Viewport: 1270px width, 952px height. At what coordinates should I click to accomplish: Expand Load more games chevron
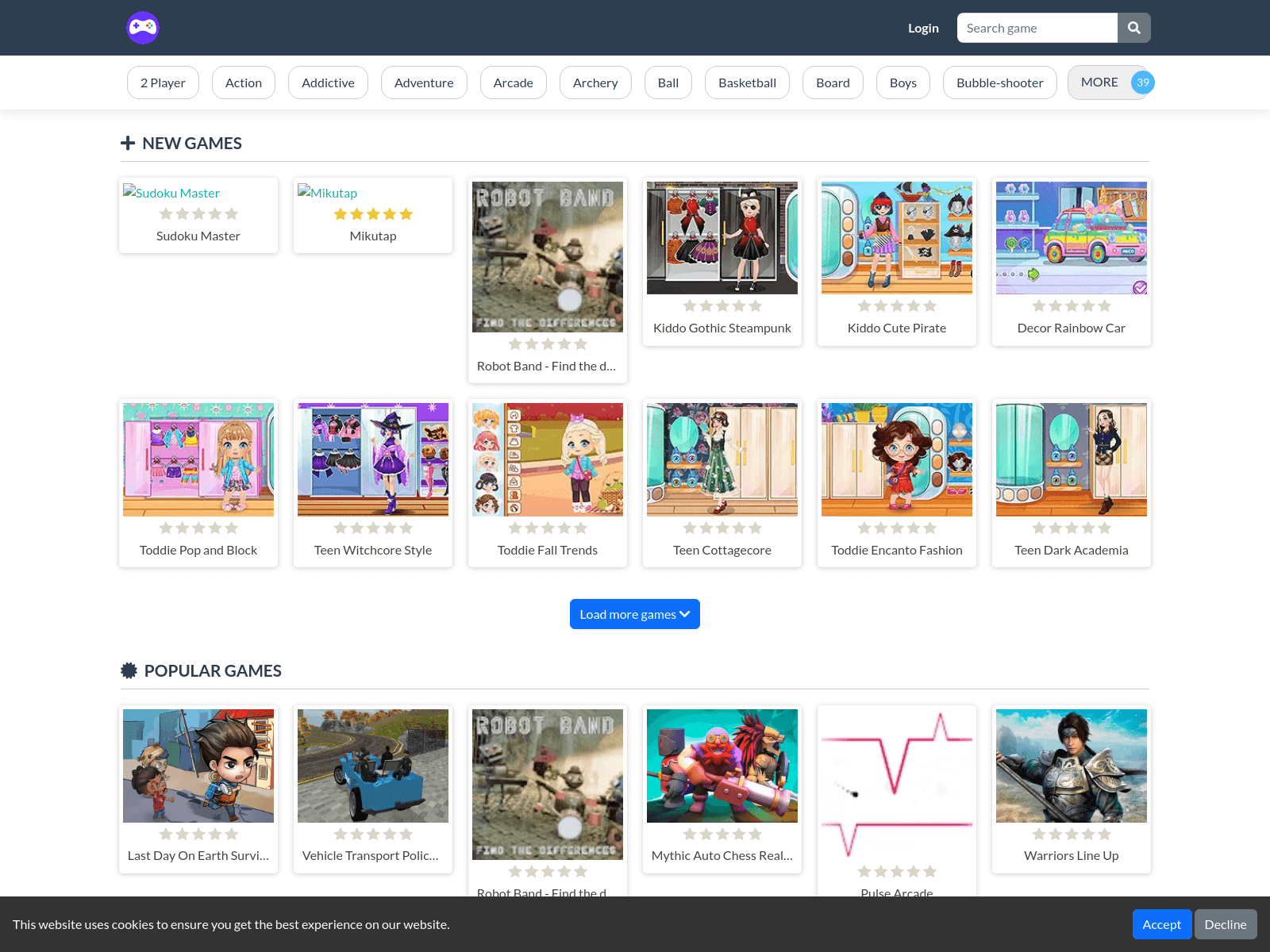(684, 614)
